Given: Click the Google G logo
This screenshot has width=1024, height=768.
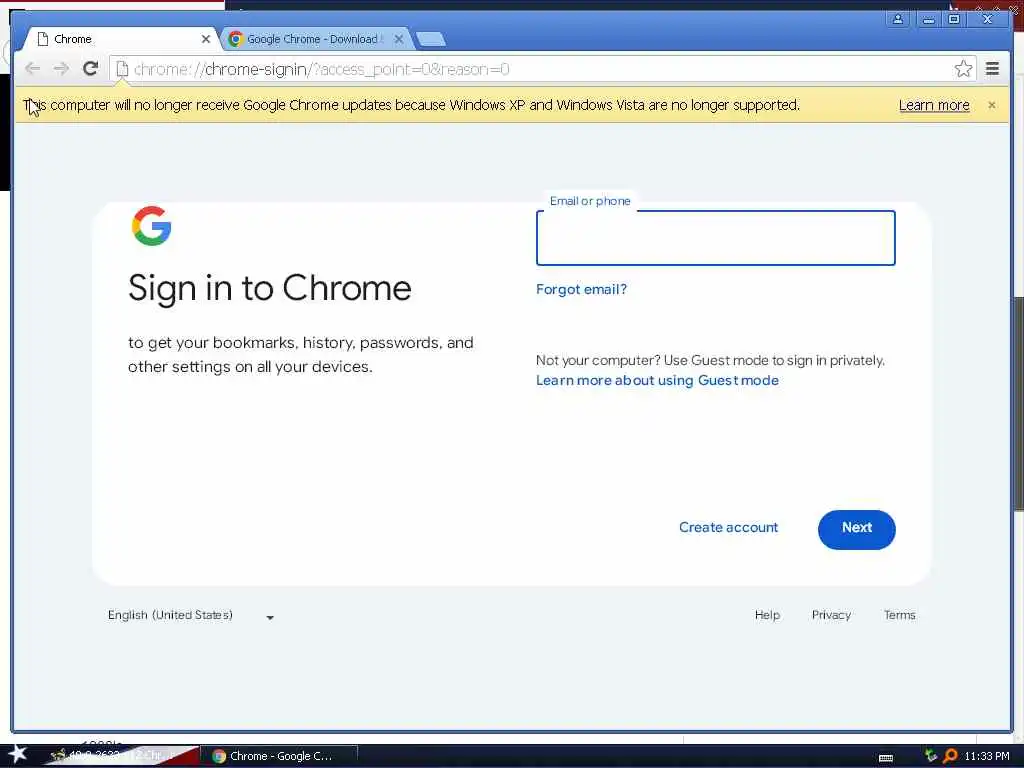Looking at the screenshot, I should (x=152, y=226).
